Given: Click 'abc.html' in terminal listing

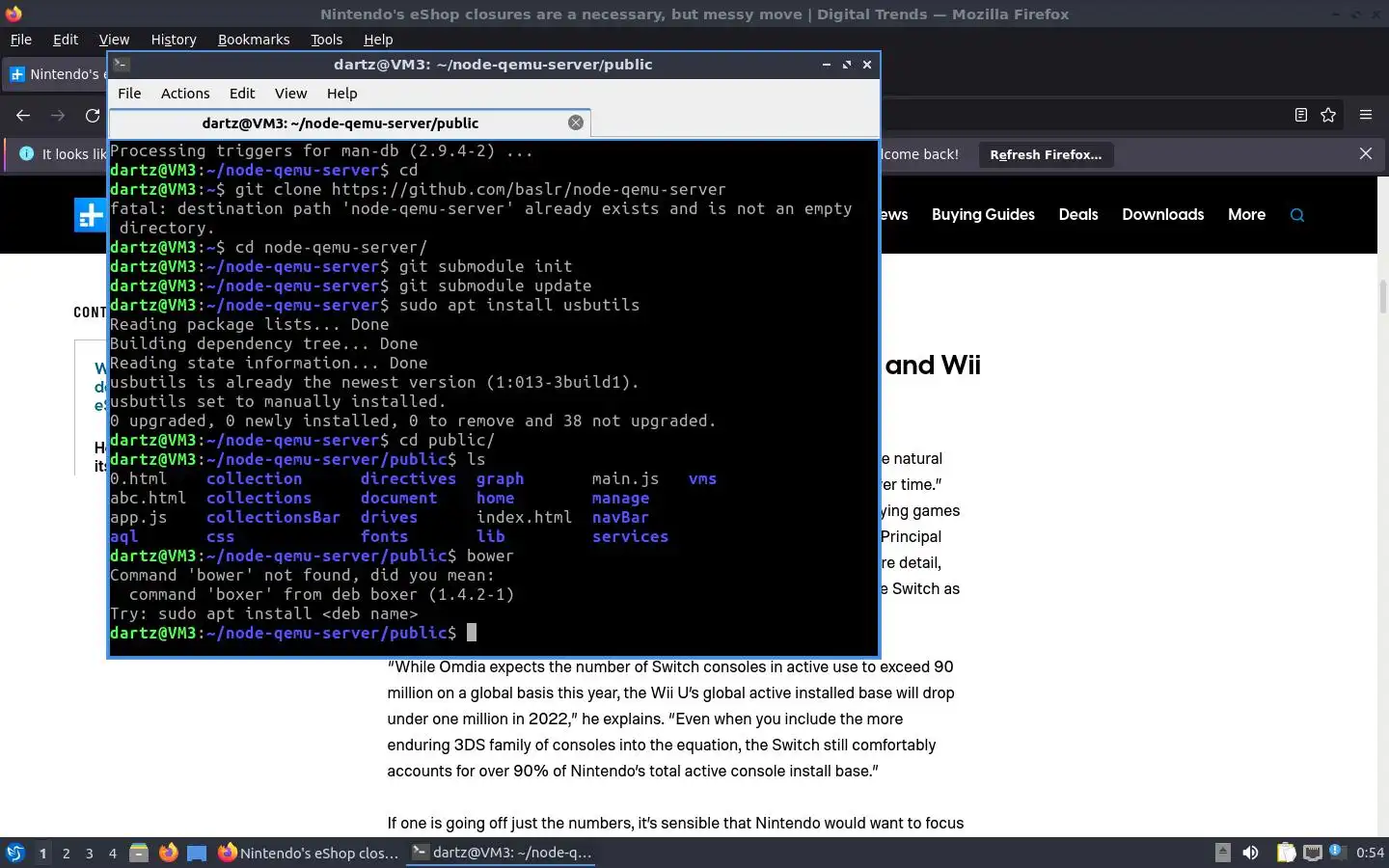Looking at the screenshot, I should coord(148,499).
